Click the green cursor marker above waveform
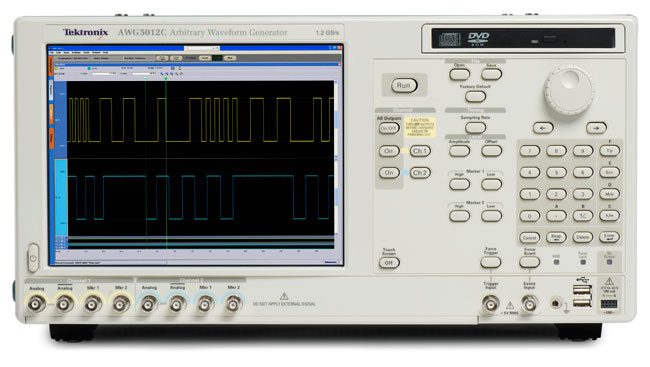Viewport: 650px width, 367px height. (x=166, y=78)
